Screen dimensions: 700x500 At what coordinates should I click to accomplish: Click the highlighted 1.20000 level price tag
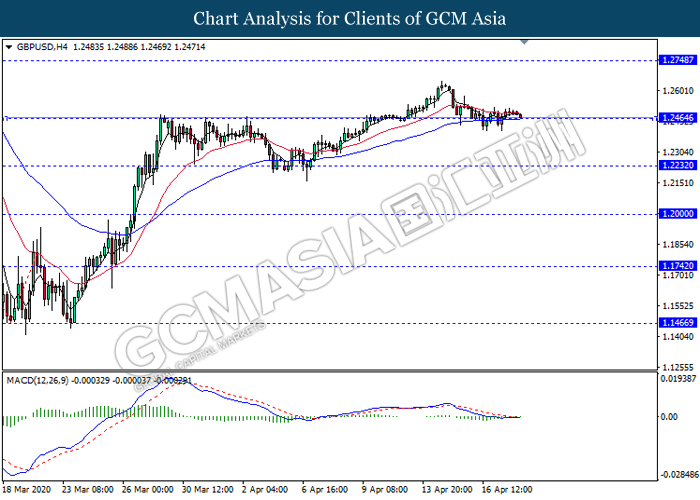coord(677,214)
